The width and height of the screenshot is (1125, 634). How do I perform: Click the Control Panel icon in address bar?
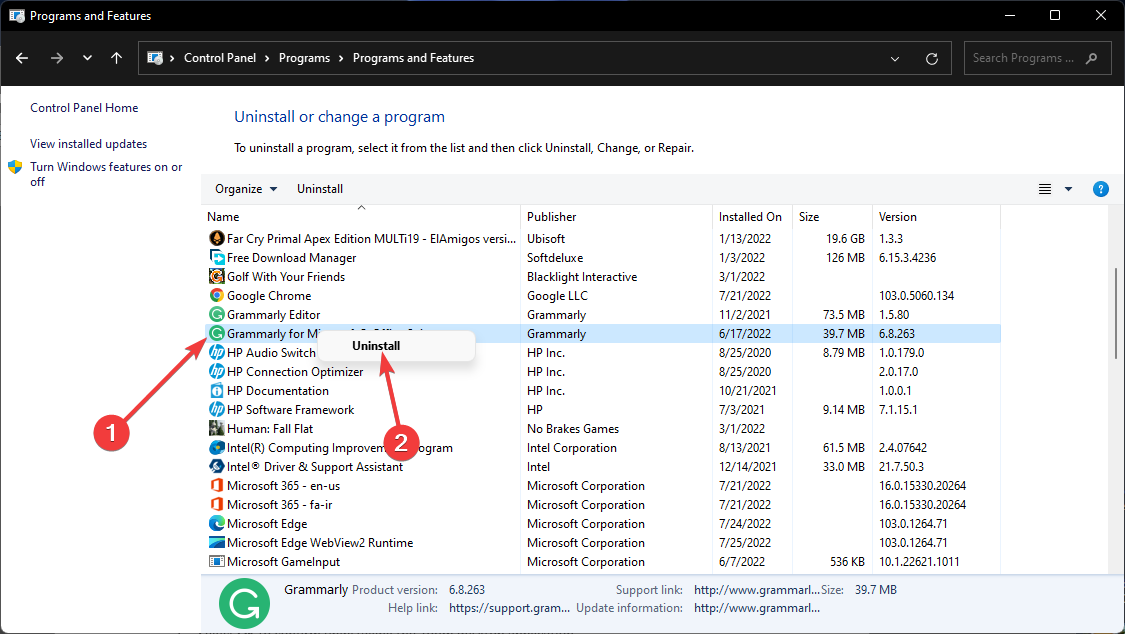coord(155,58)
